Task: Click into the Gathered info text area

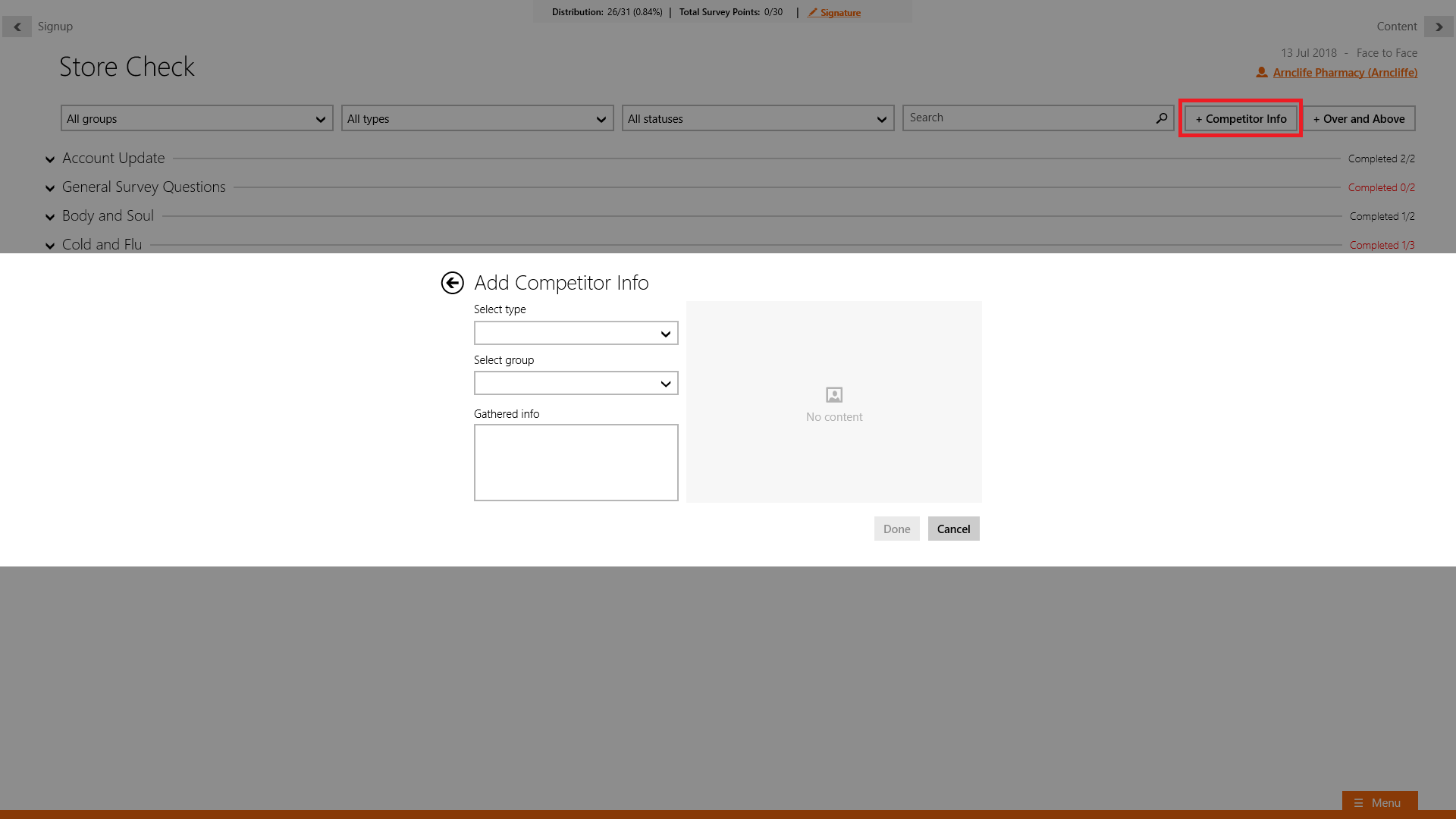Action: pos(576,463)
